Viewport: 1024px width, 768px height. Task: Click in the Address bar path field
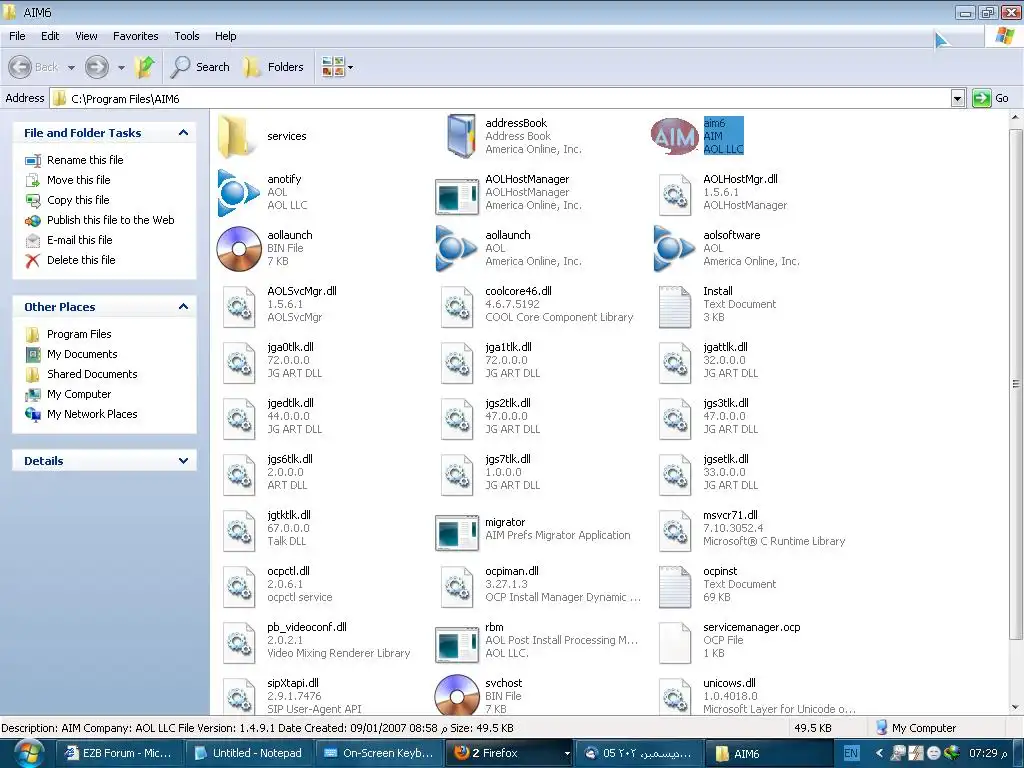(x=500, y=99)
